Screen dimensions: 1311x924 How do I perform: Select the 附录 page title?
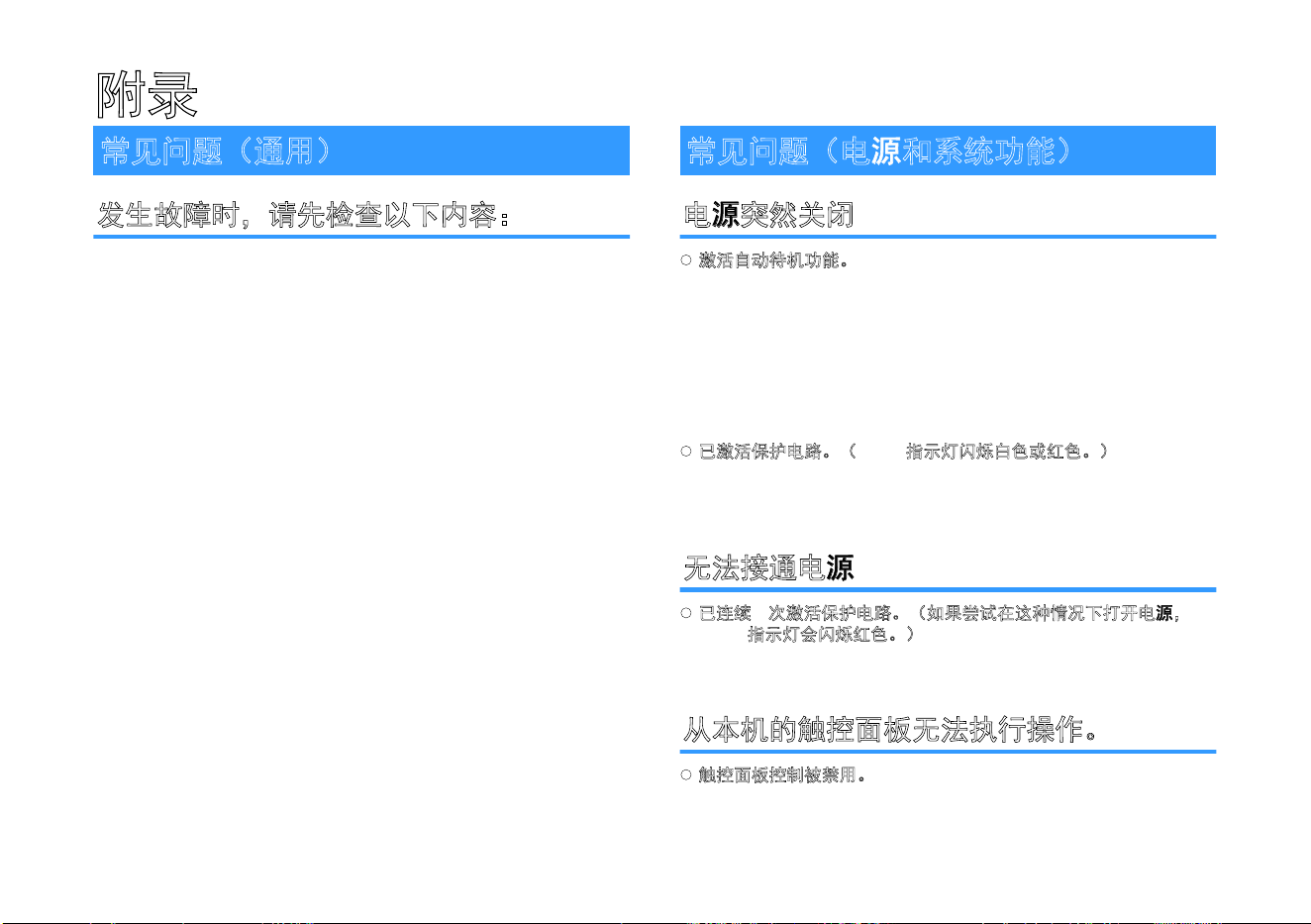point(148,95)
